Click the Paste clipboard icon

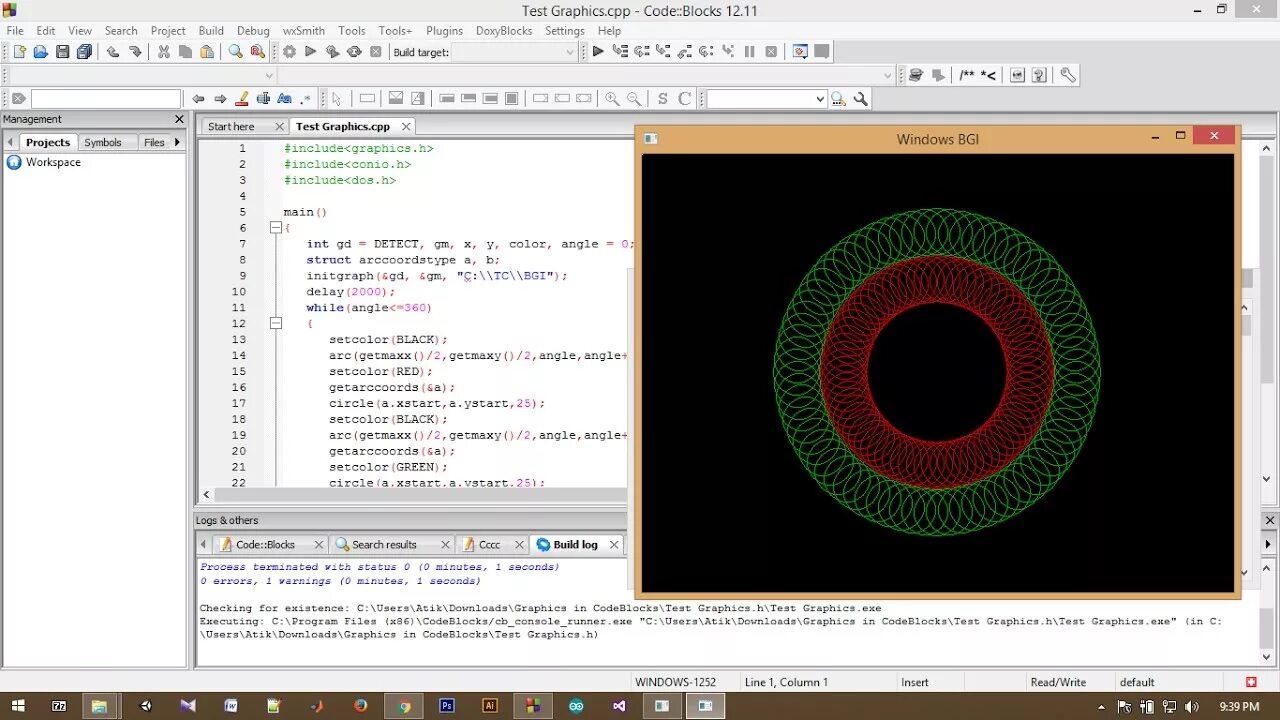click(x=207, y=52)
